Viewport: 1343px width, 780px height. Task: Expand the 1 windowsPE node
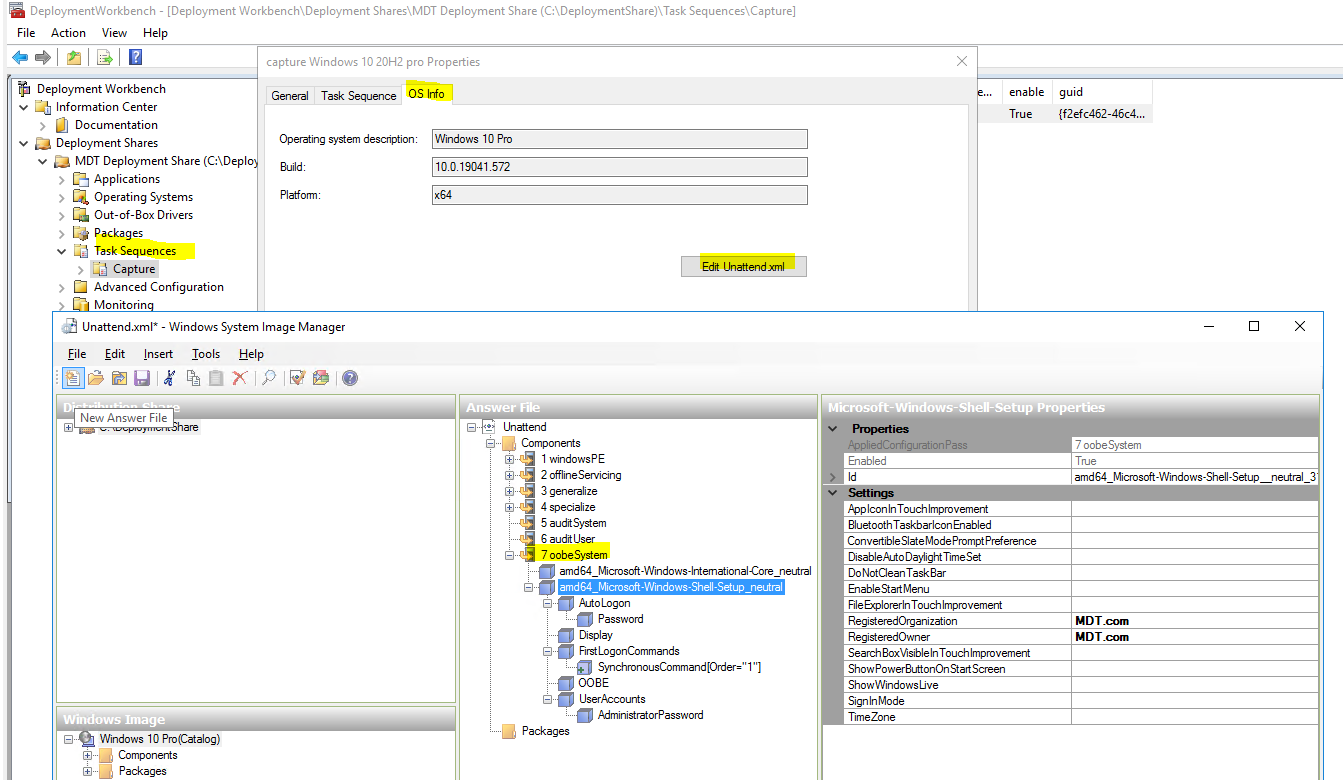click(x=509, y=459)
